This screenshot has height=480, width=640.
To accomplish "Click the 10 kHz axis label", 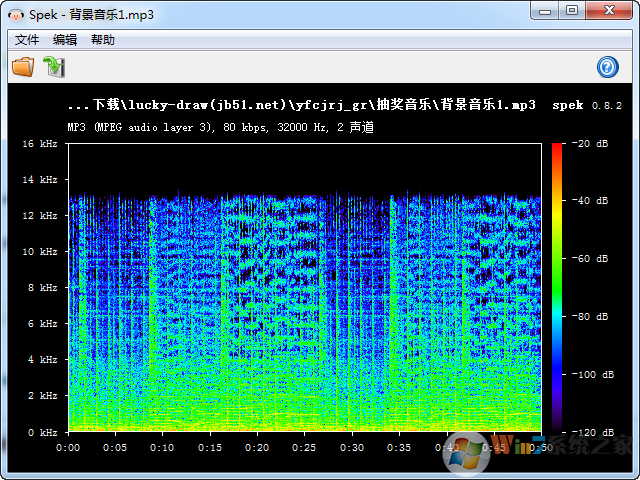I will click(40, 251).
